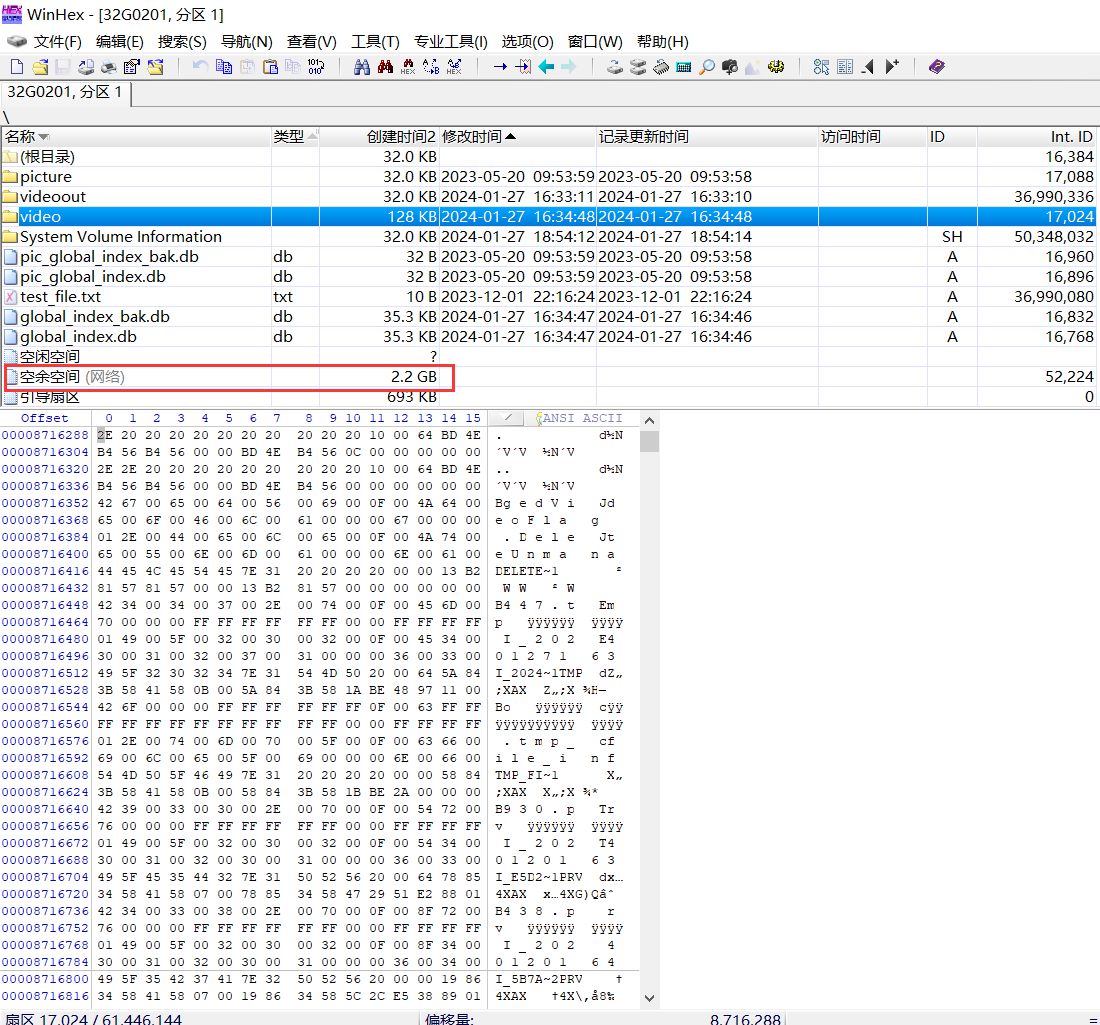Click the Modify Data 101/010 icon
Screen dimensions: 1100x1025
pyautogui.click(x=316, y=67)
